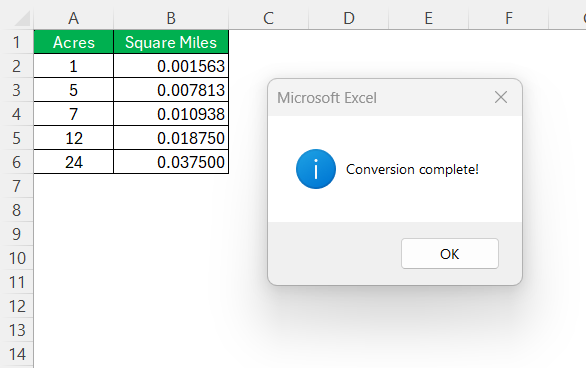Select column C header

268,18
